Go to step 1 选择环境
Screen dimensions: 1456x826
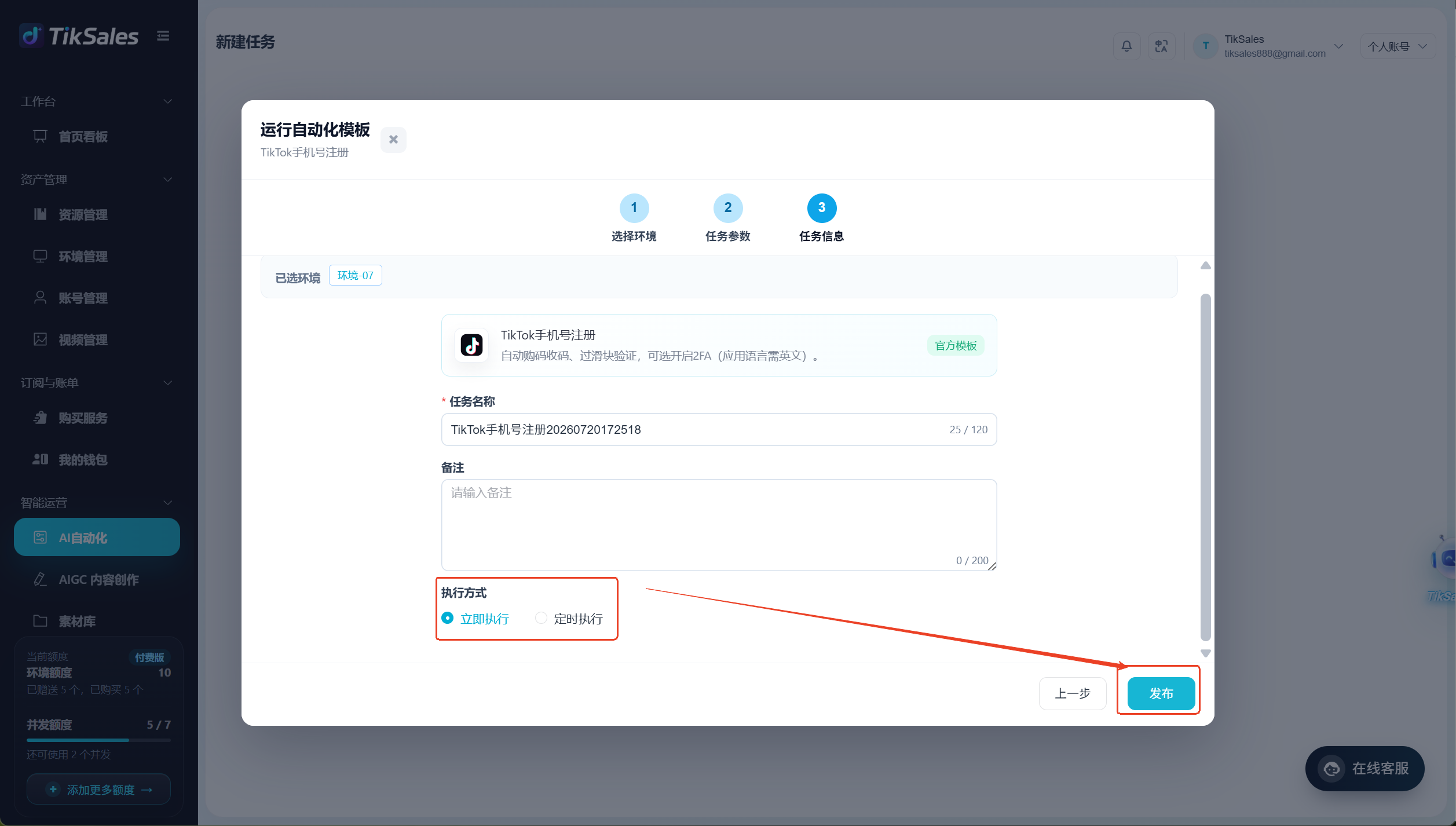[x=634, y=218]
